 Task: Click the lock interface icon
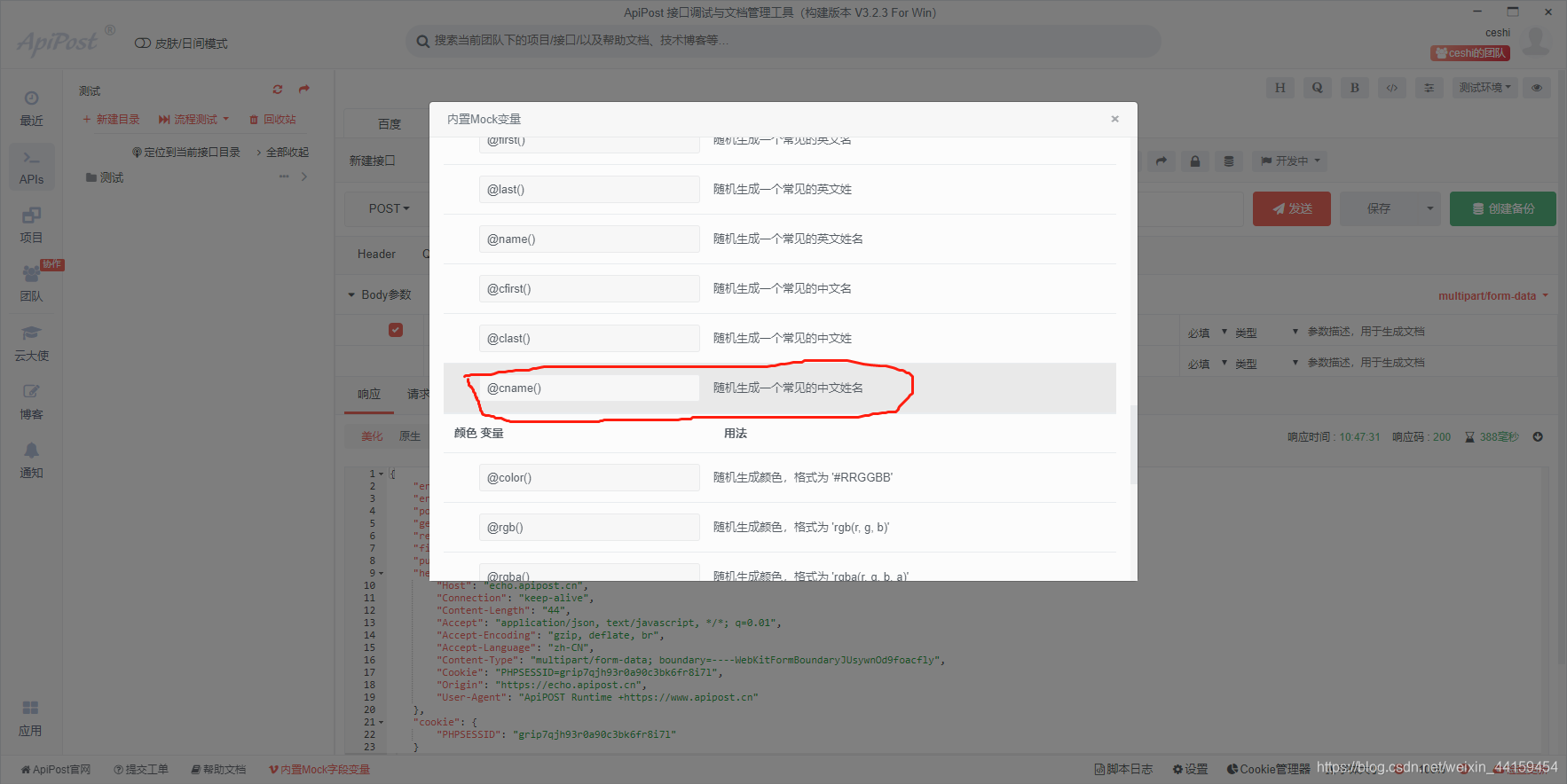1195,161
